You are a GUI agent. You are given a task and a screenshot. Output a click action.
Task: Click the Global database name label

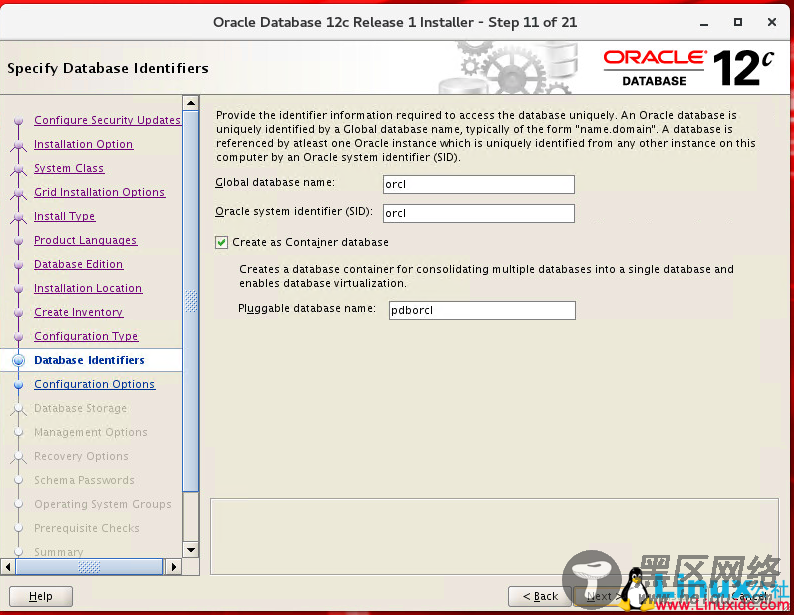point(275,182)
